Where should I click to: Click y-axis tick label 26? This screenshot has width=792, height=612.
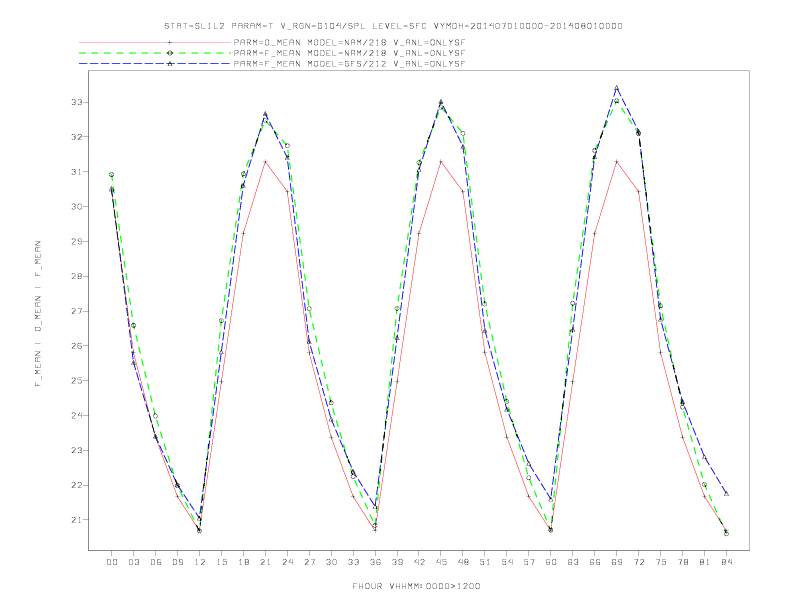(77, 346)
